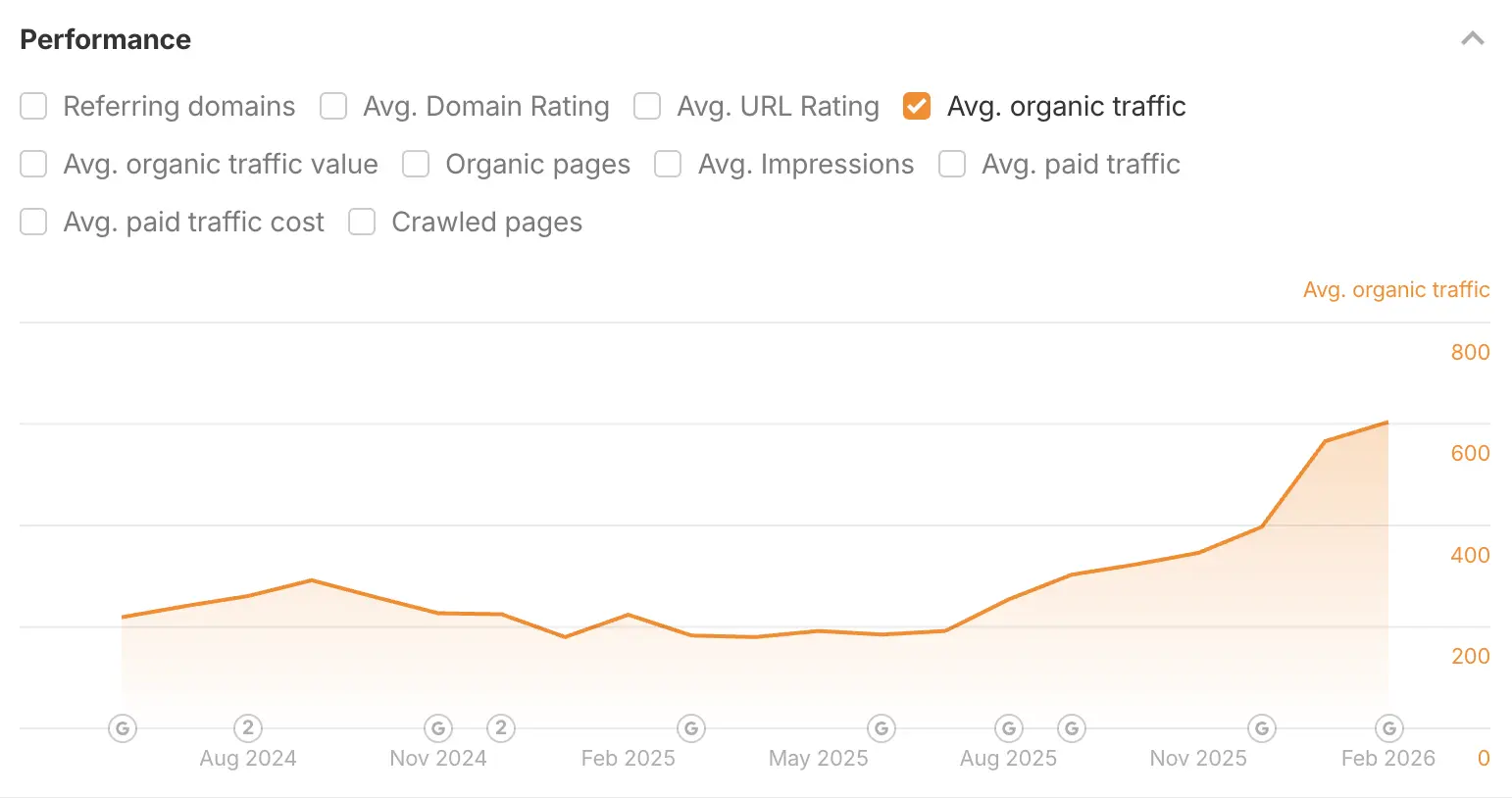Viewport: 1512px width, 798px height.
Task: Click the Google update marker below Feb 2026
Action: pyautogui.click(x=1387, y=728)
